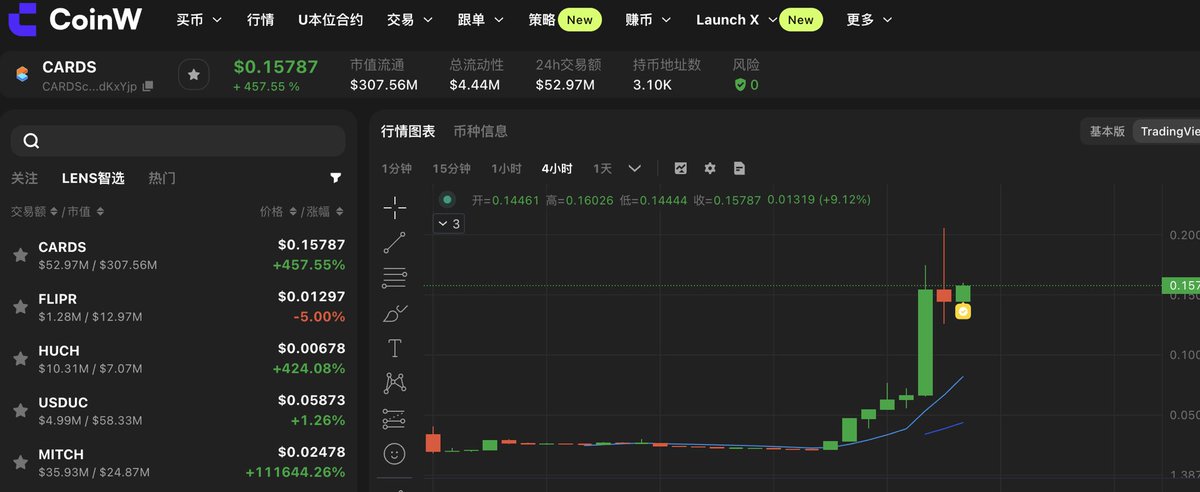Click MITCH change +111644.26%
The image size is (1200, 492).
point(295,472)
